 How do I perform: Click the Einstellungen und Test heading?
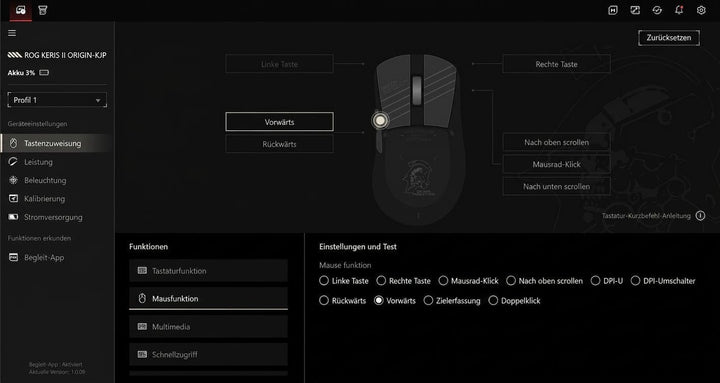click(x=358, y=247)
